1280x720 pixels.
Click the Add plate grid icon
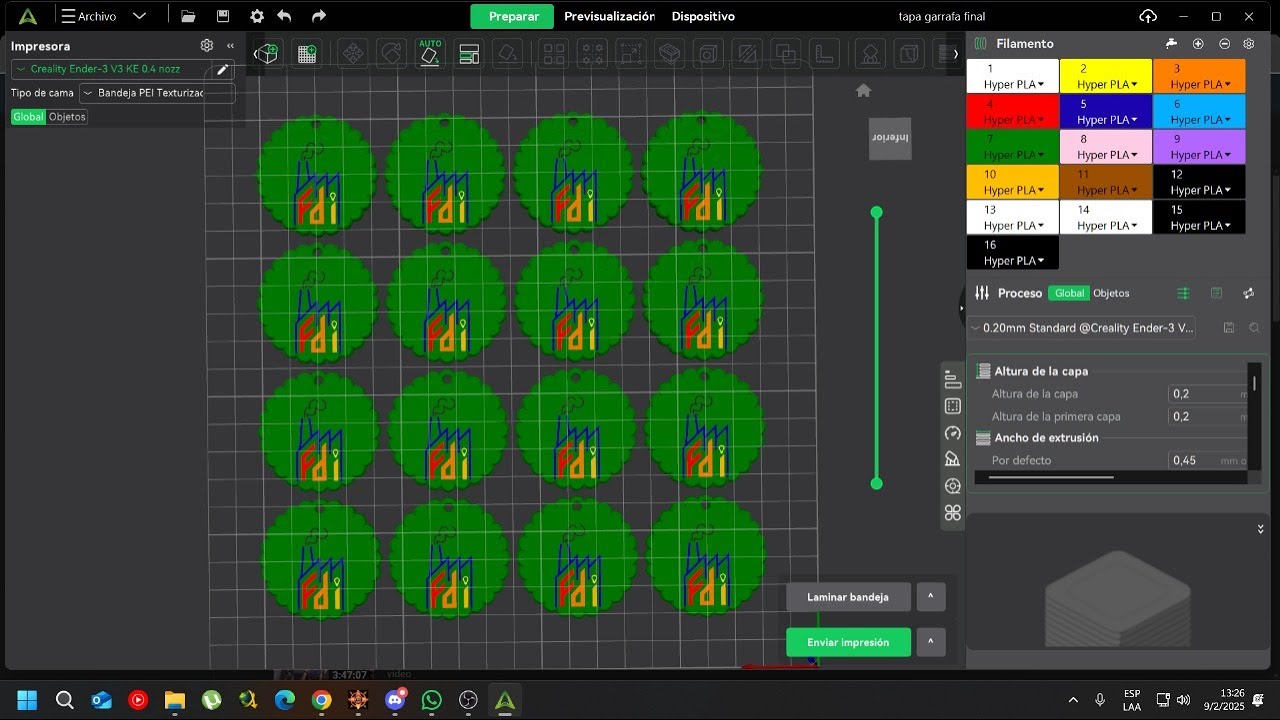[307, 54]
